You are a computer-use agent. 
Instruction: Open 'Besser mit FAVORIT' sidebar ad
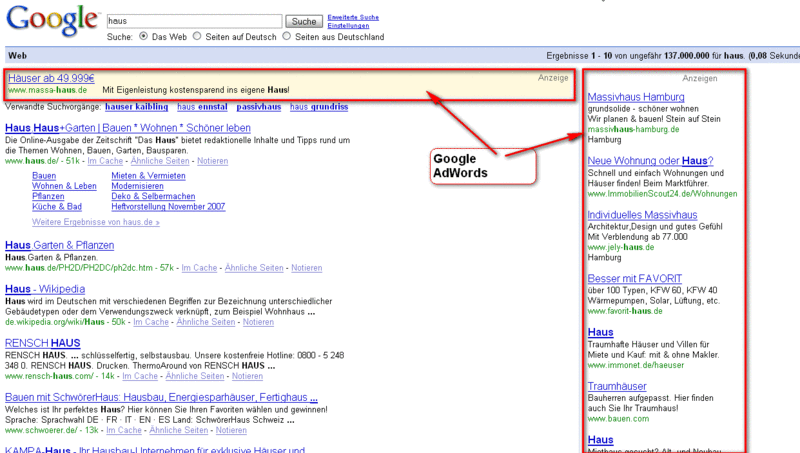[635, 279]
